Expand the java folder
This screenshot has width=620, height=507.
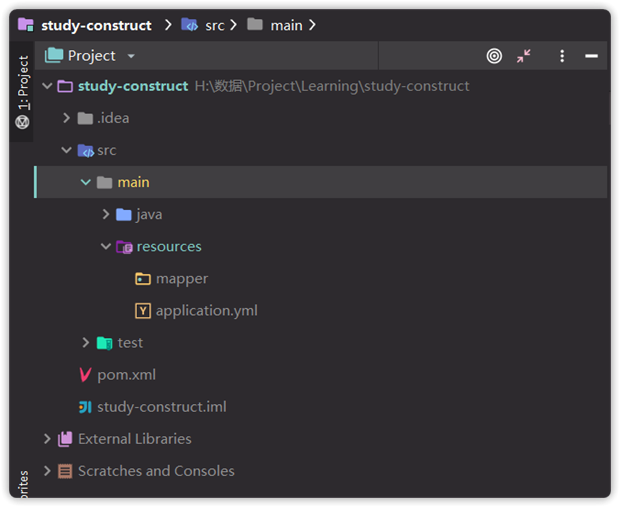pos(105,214)
